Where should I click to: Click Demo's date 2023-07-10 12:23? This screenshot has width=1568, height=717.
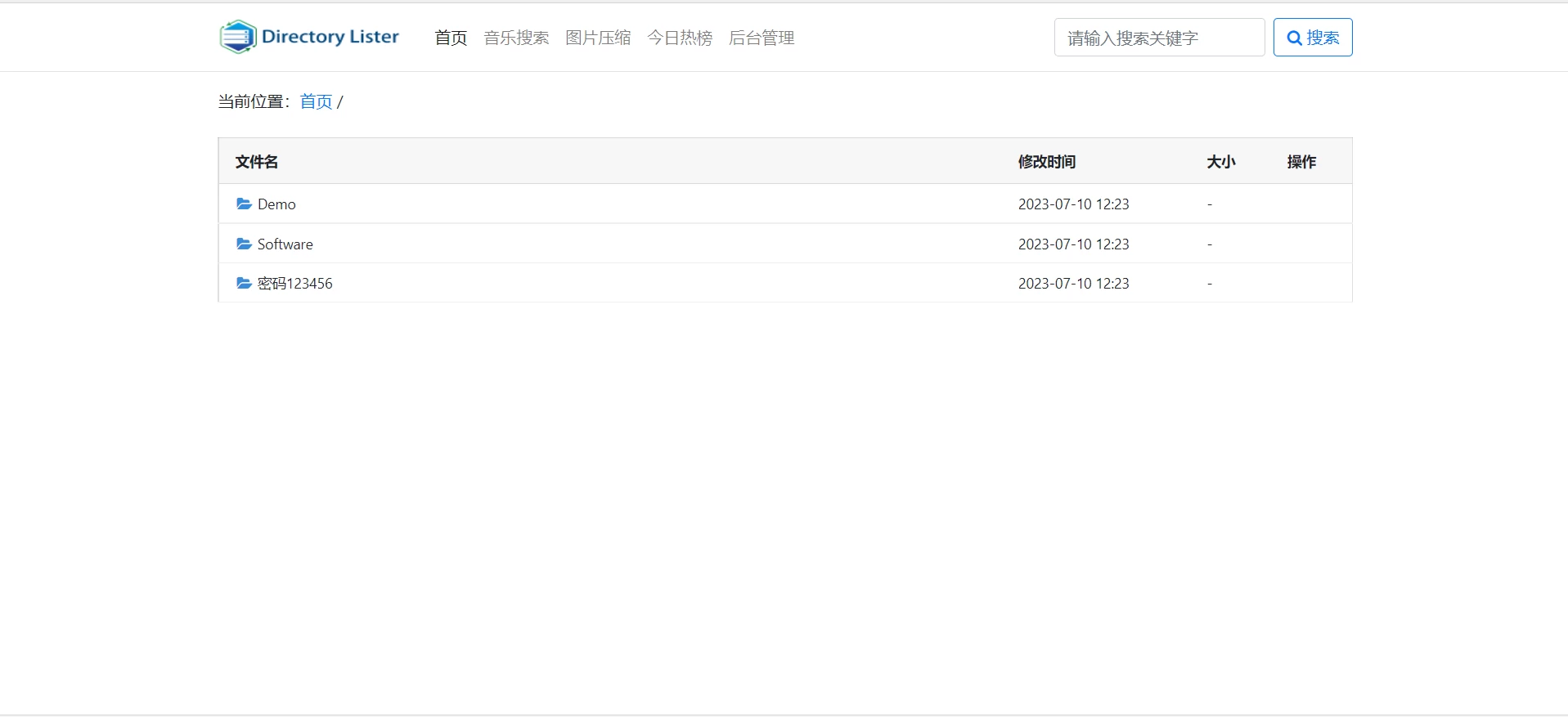tap(1073, 204)
